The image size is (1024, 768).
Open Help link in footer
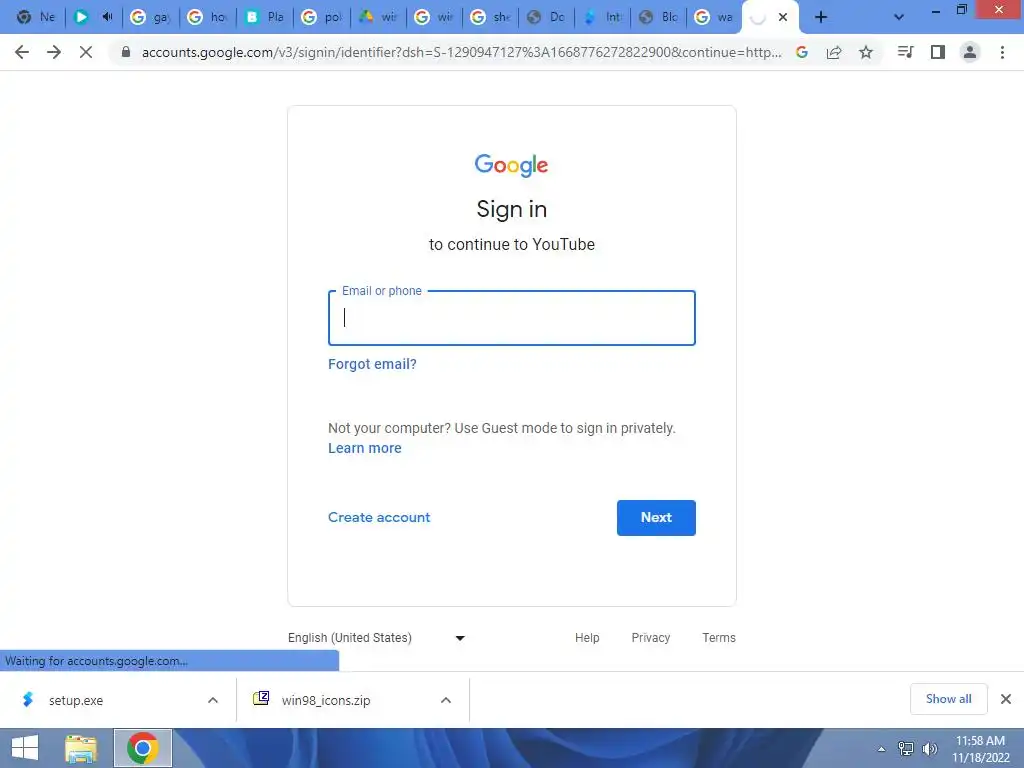(x=587, y=638)
